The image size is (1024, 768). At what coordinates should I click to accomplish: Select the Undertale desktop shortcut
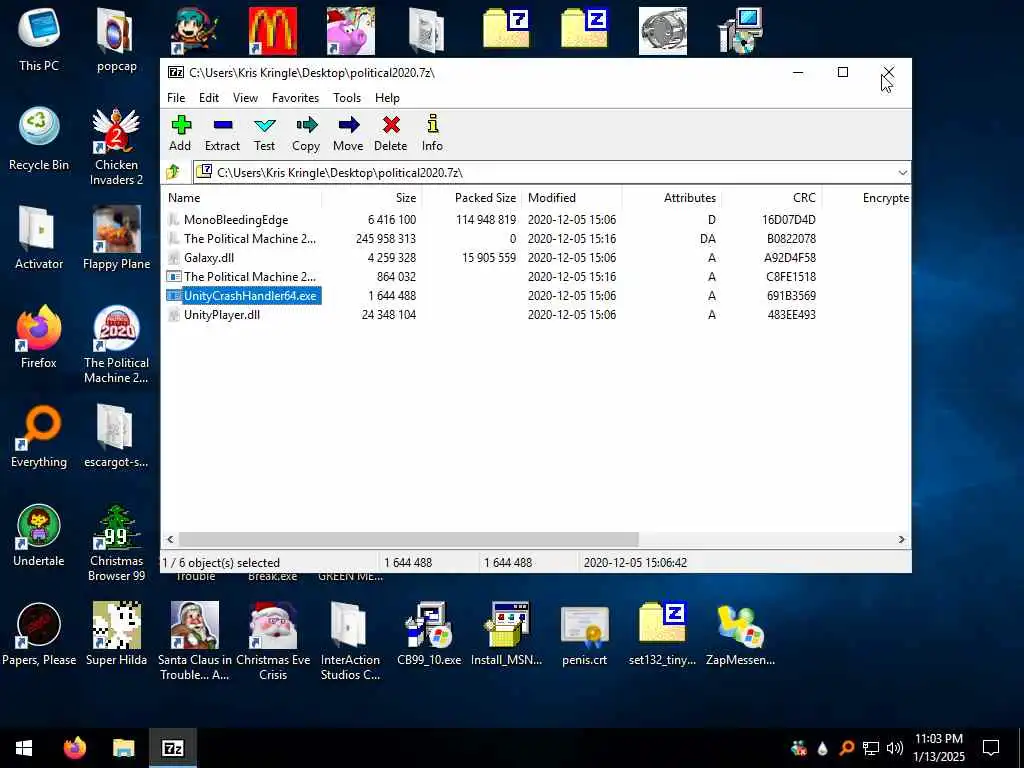coord(39,534)
